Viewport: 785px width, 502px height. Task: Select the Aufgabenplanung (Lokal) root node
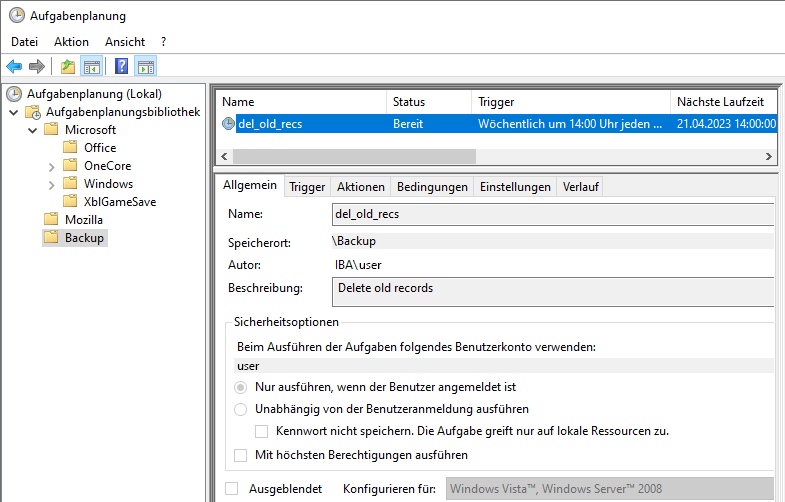click(x=94, y=94)
